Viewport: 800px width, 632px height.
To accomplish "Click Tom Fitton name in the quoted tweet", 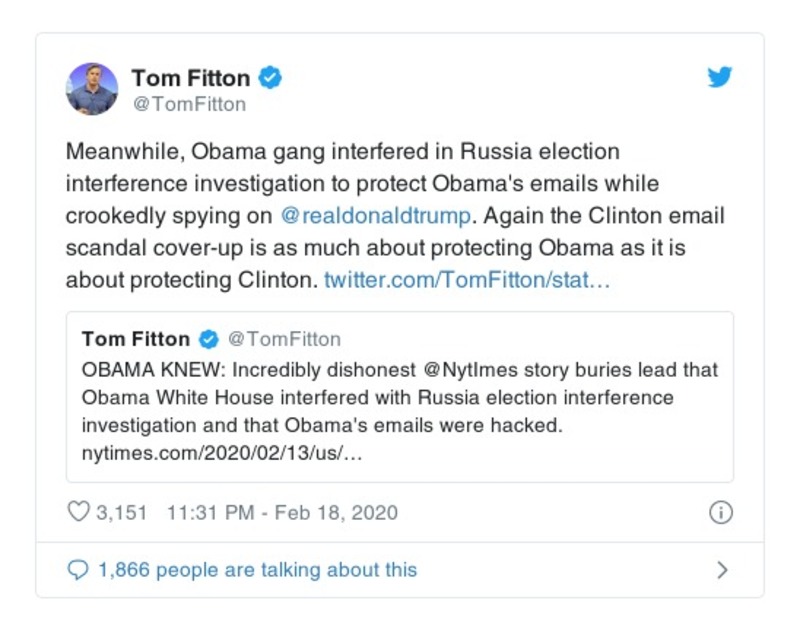I will (136, 339).
